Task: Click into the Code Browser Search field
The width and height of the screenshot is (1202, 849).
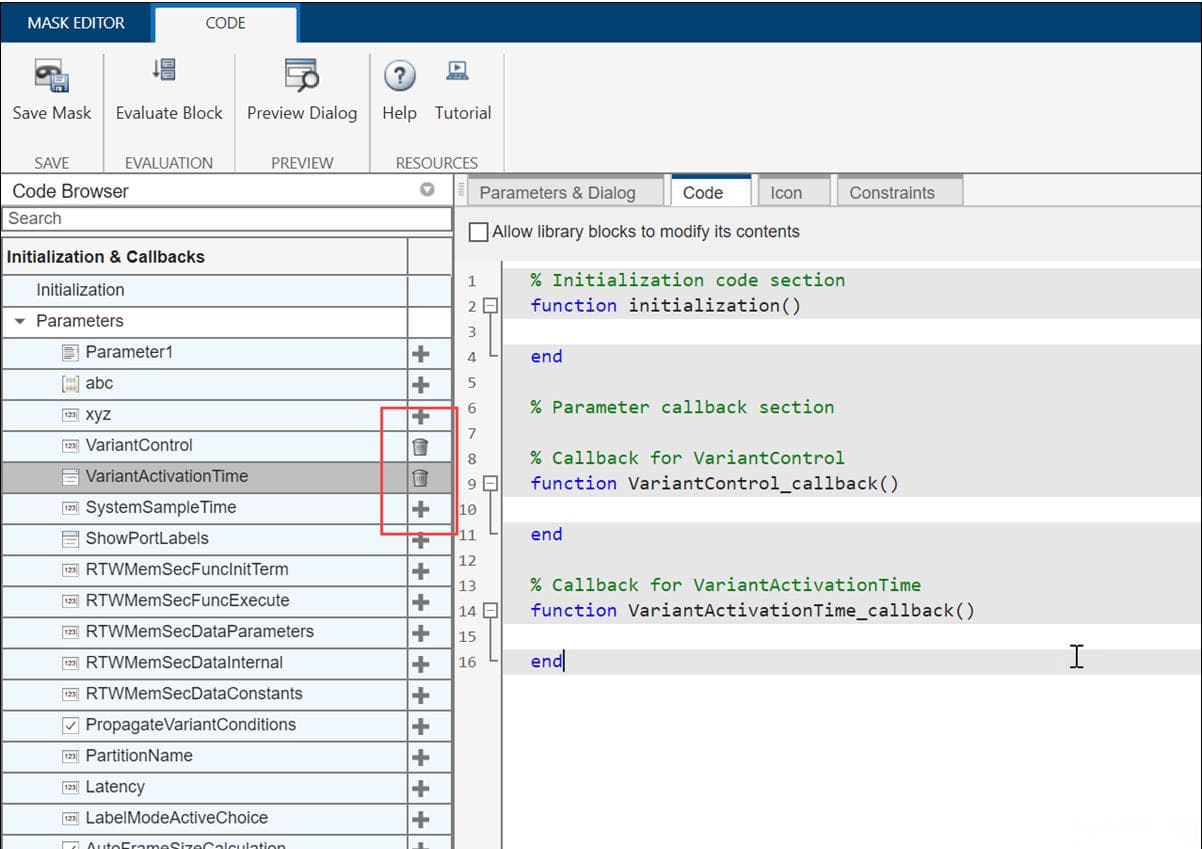Action: [x=227, y=218]
